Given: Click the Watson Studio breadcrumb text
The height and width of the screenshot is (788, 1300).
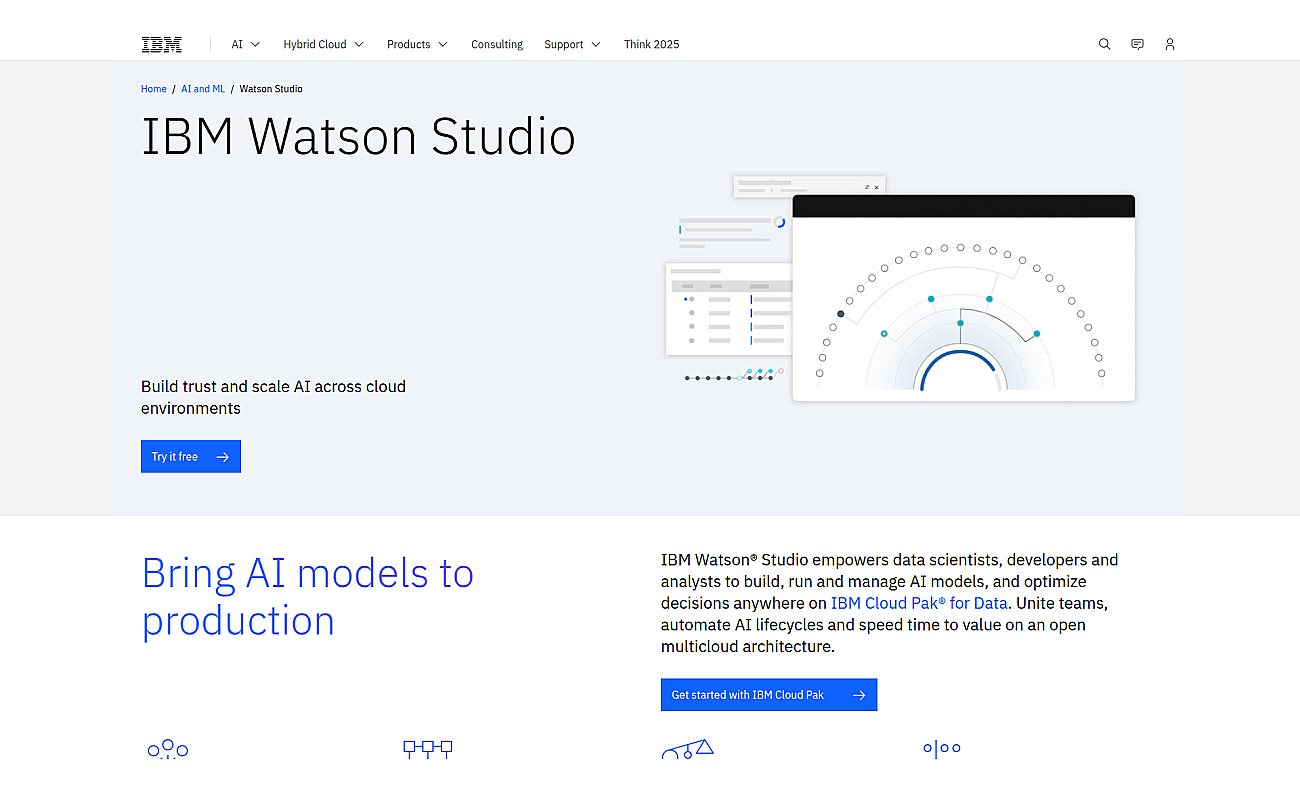Looking at the screenshot, I should [x=271, y=89].
